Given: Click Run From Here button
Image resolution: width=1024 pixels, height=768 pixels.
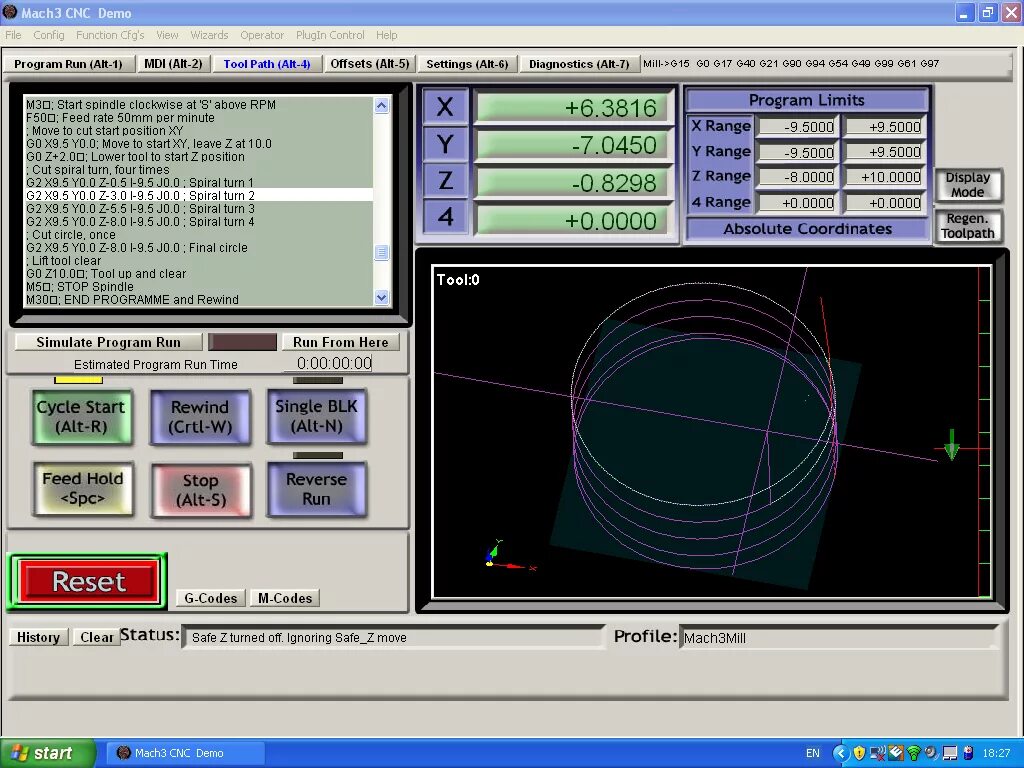Looking at the screenshot, I should [340, 342].
